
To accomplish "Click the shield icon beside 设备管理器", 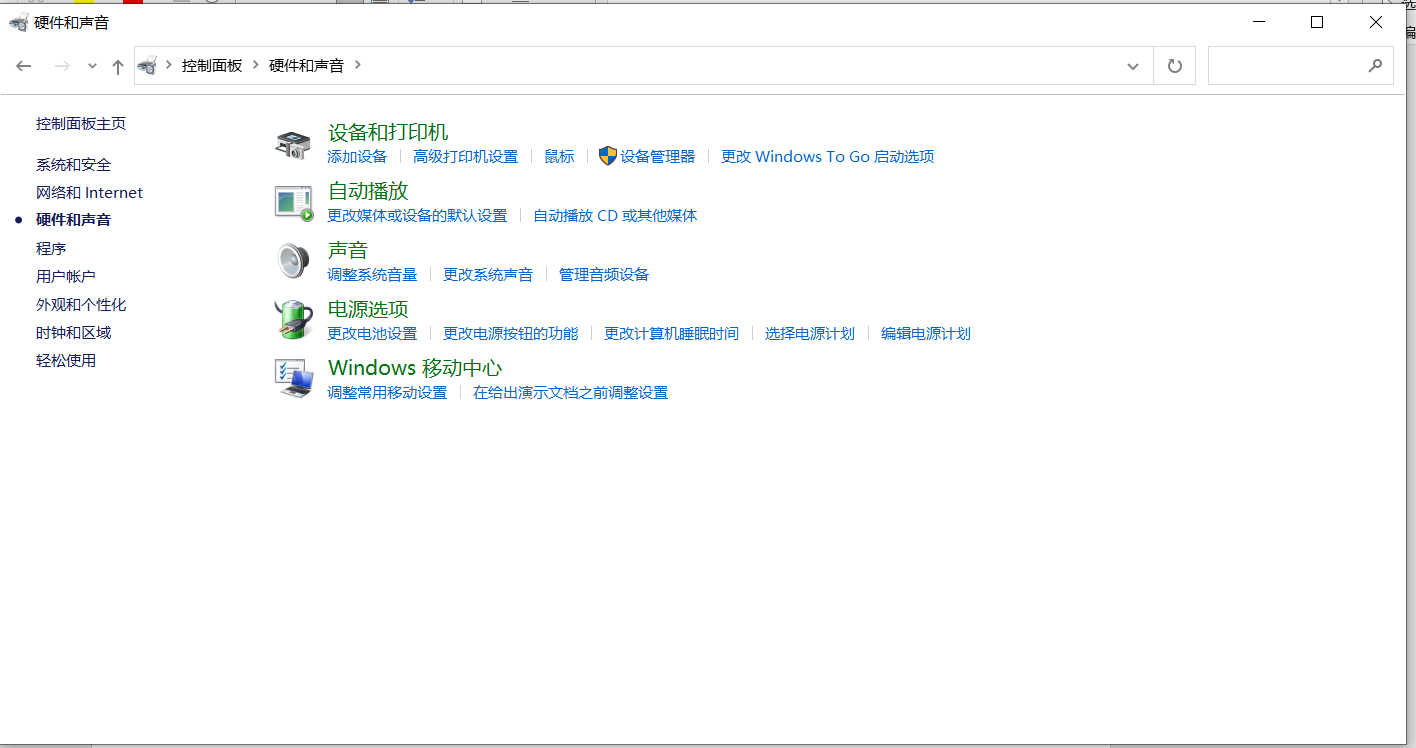I will click(607, 156).
